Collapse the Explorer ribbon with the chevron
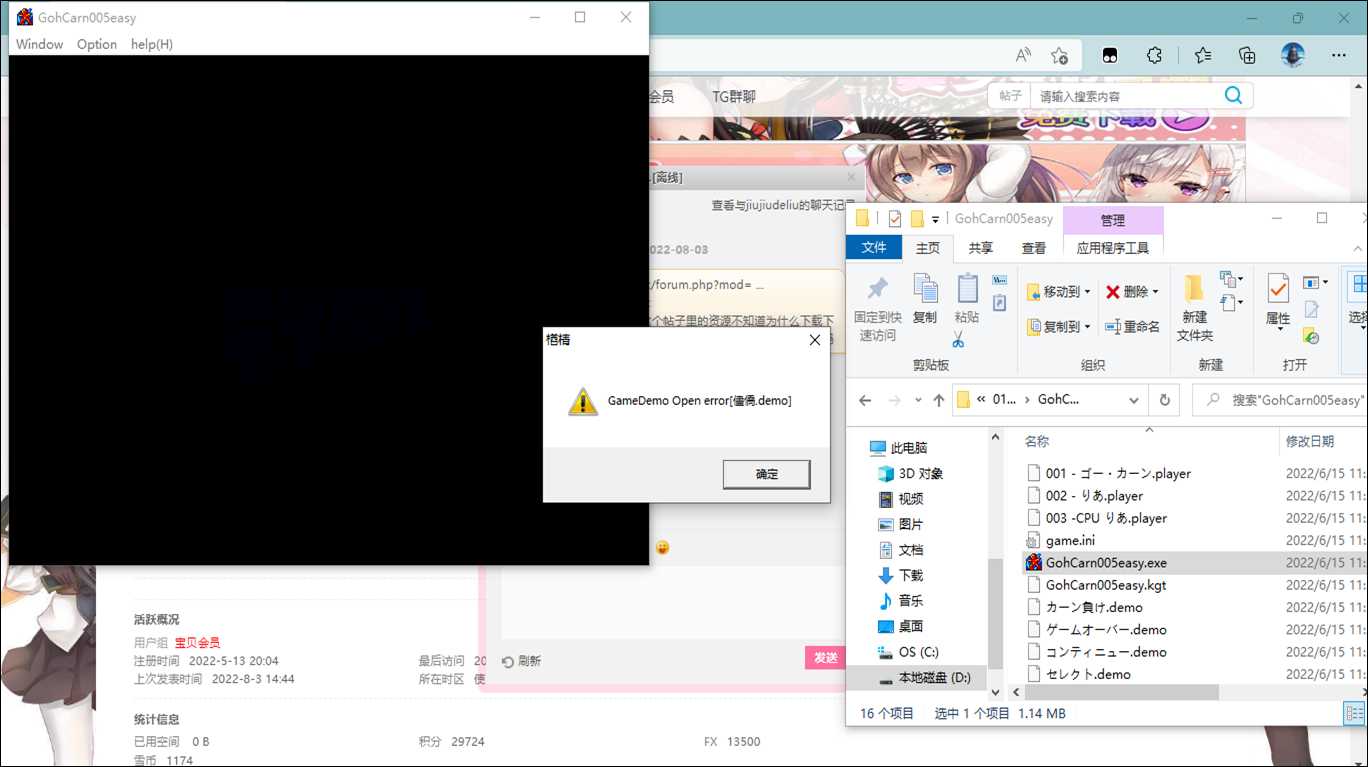Screen dimensions: 1368x767 (x=1355, y=248)
